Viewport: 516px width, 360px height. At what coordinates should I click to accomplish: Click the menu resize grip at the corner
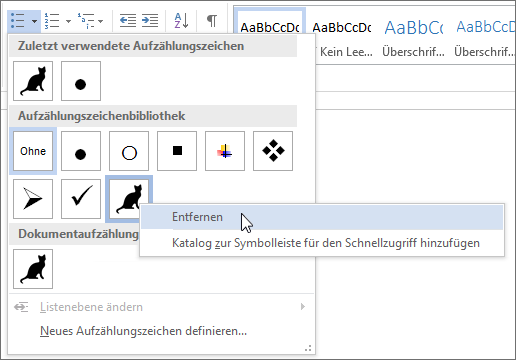[x=308, y=348]
